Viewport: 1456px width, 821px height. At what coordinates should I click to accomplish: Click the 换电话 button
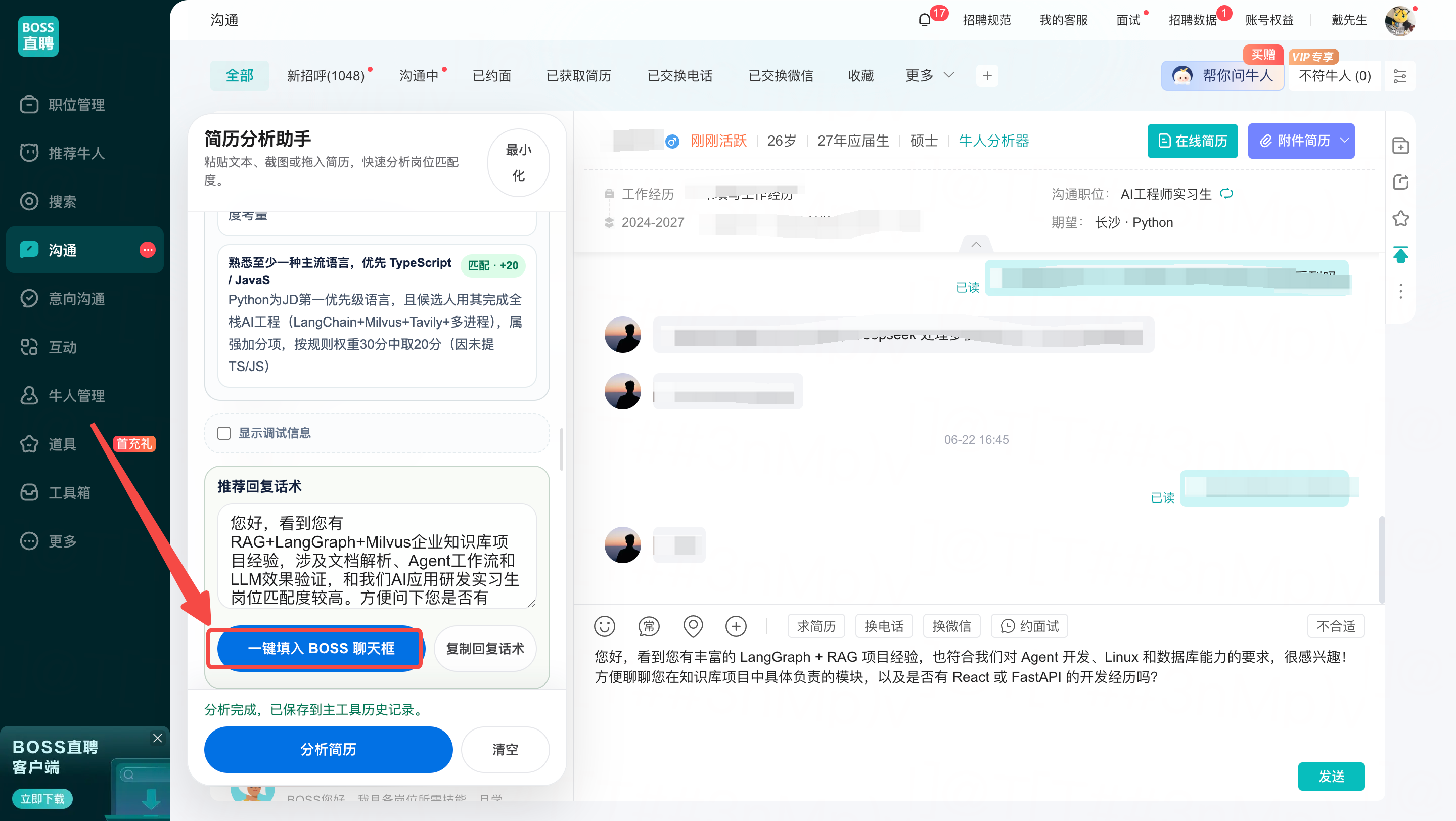(x=883, y=626)
